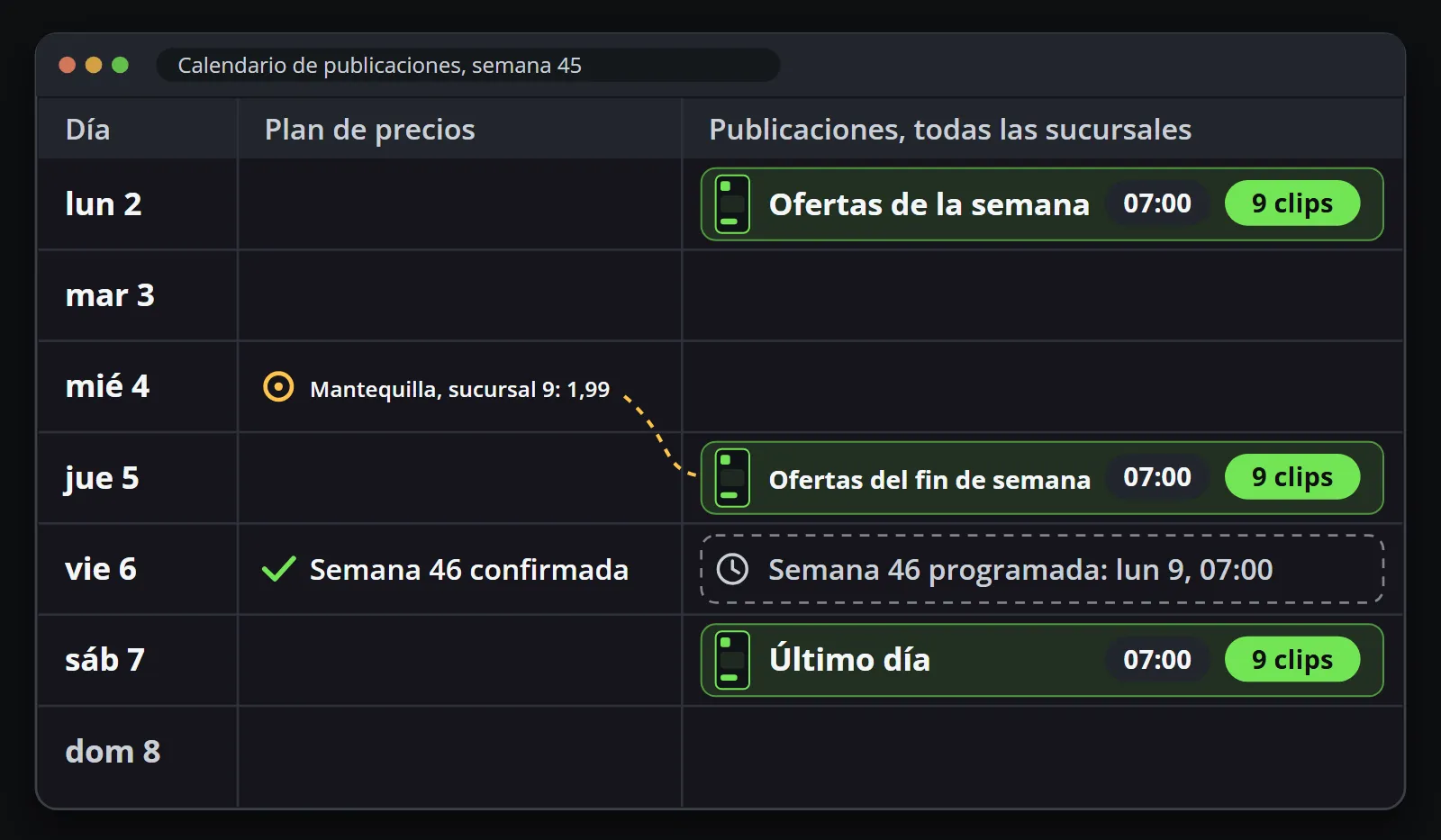Select the mar 3 day row label
Viewport: 1441px width, 840px height.
tap(110, 295)
